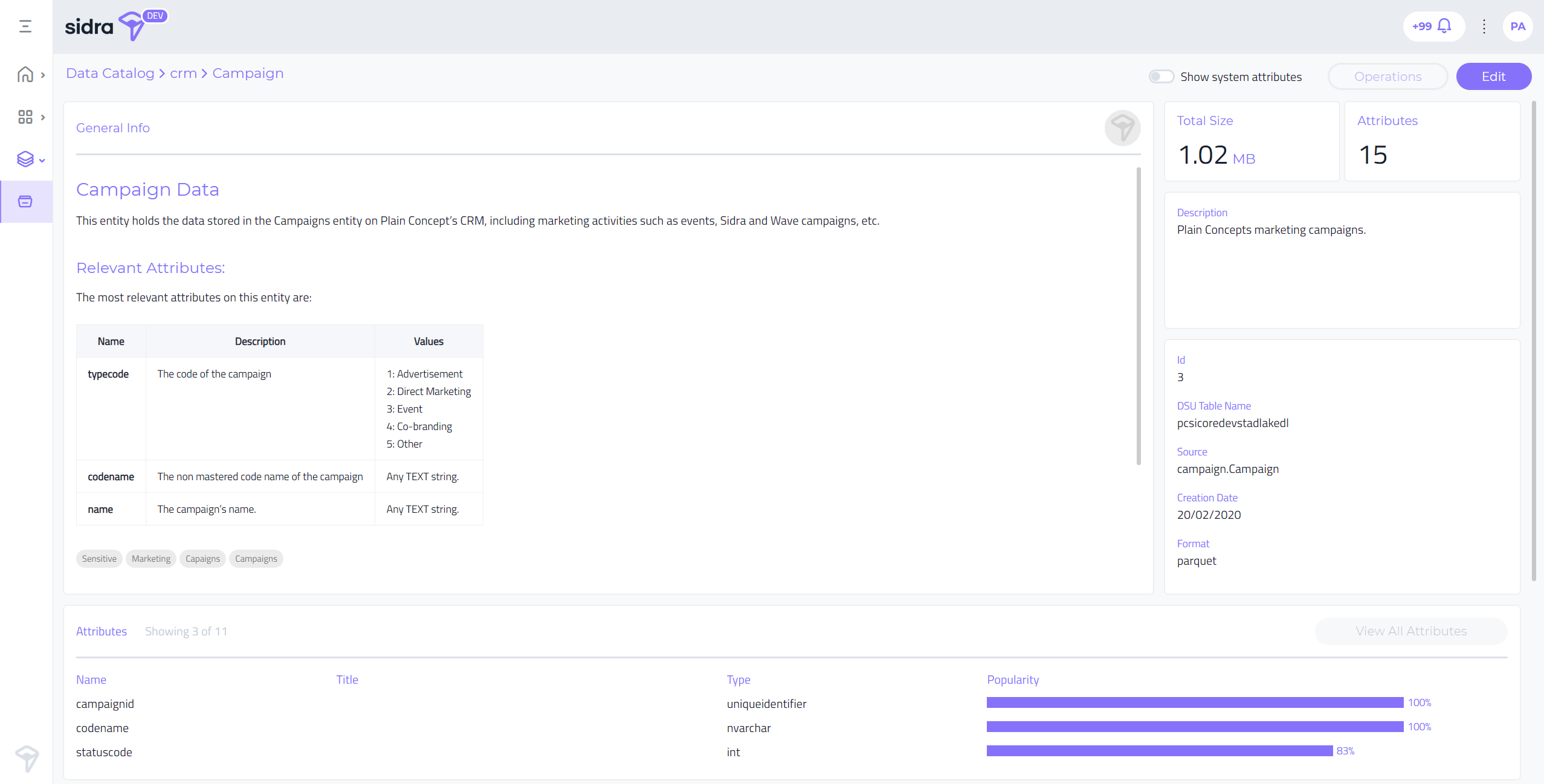Go to Data Catalog breadcrumb

click(110, 73)
